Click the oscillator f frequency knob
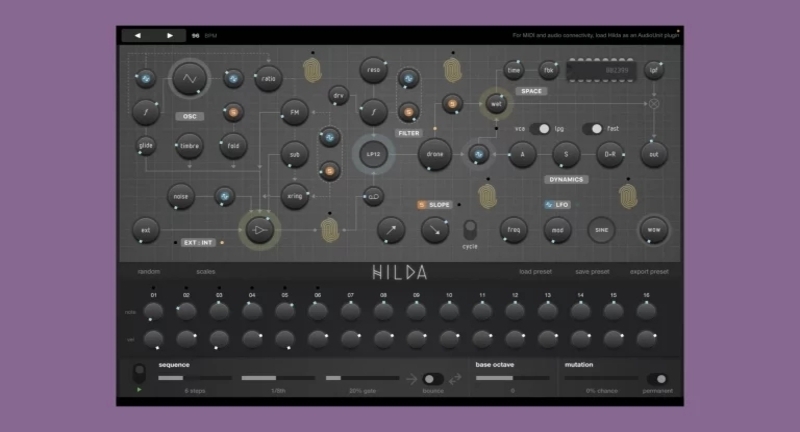 point(145,112)
